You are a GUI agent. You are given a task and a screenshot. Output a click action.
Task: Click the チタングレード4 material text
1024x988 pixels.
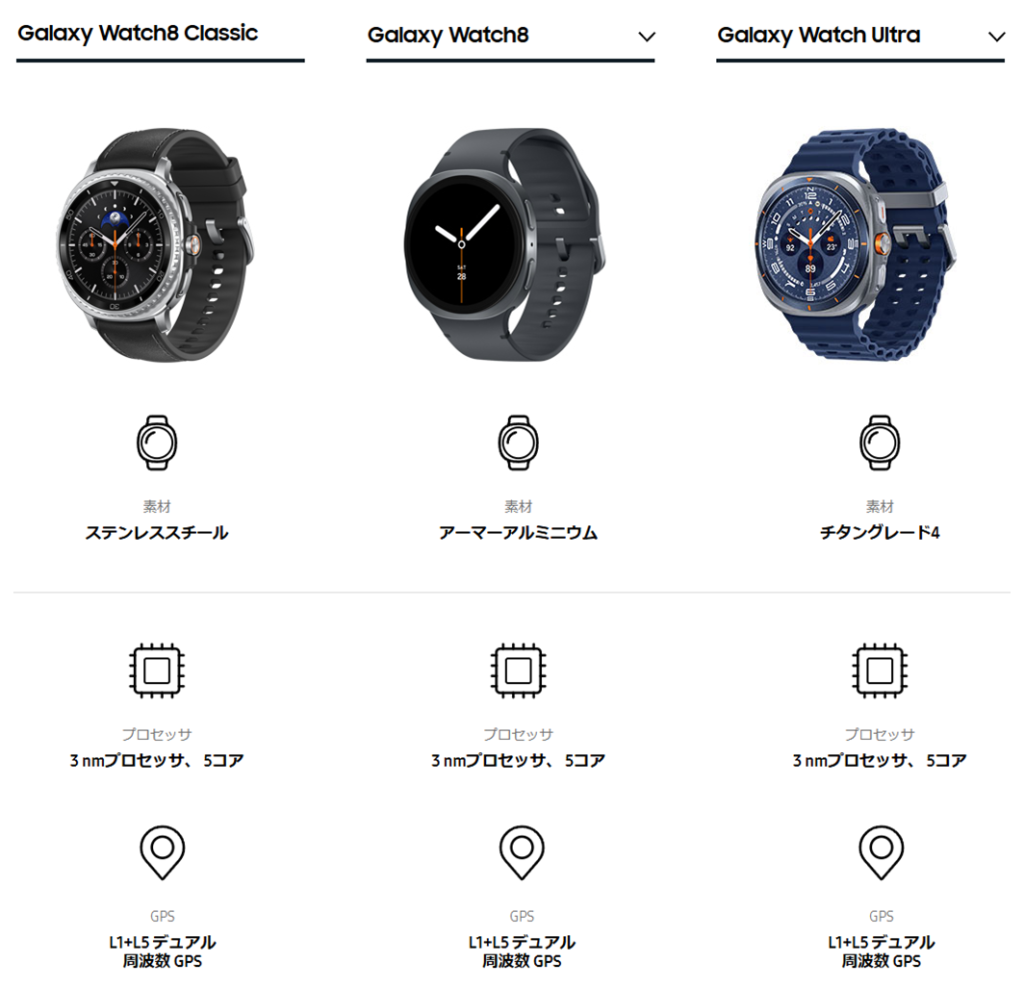pyautogui.click(x=879, y=533)
